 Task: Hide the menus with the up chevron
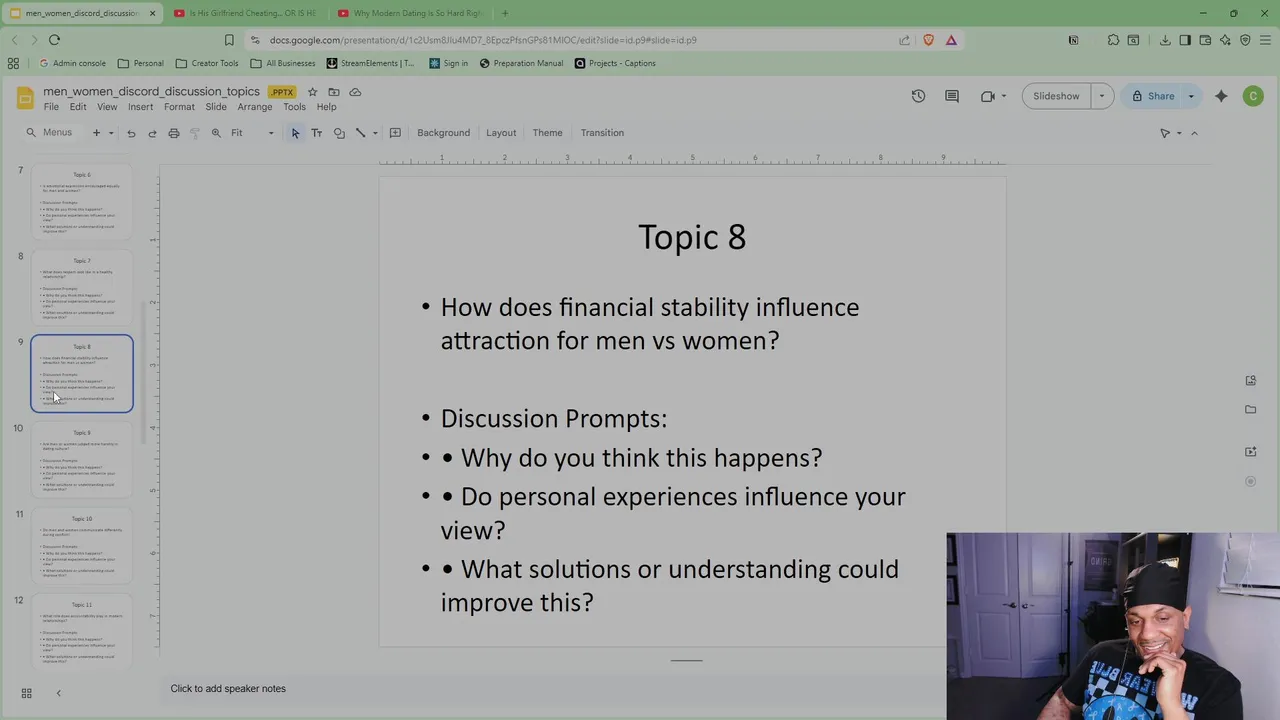pos(1194,133)
